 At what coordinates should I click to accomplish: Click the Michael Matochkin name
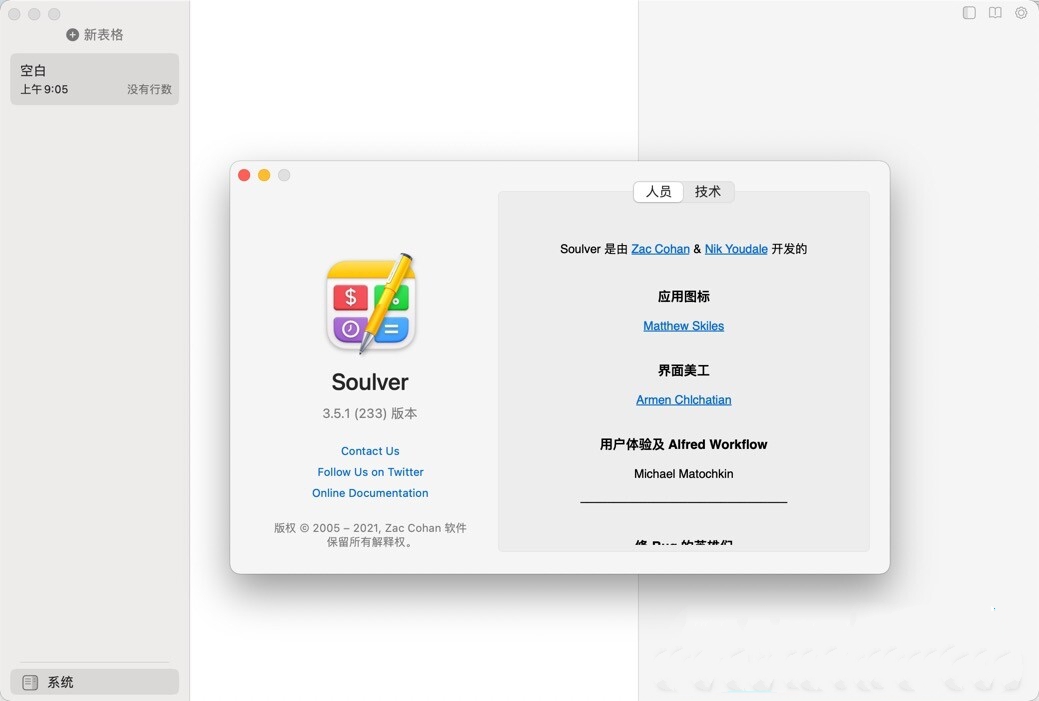pos(683,474)
